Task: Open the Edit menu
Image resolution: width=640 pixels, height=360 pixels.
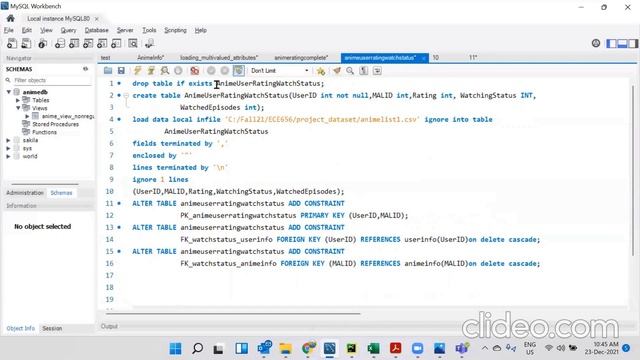Action: point(27,30)
